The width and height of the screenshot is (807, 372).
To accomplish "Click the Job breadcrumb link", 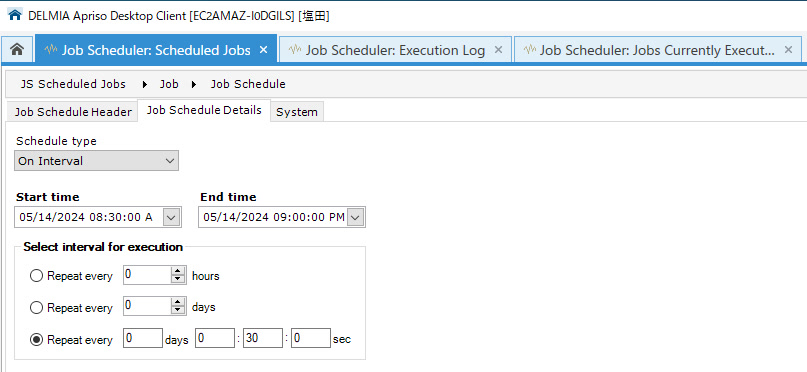I will [x=169, y=84].
